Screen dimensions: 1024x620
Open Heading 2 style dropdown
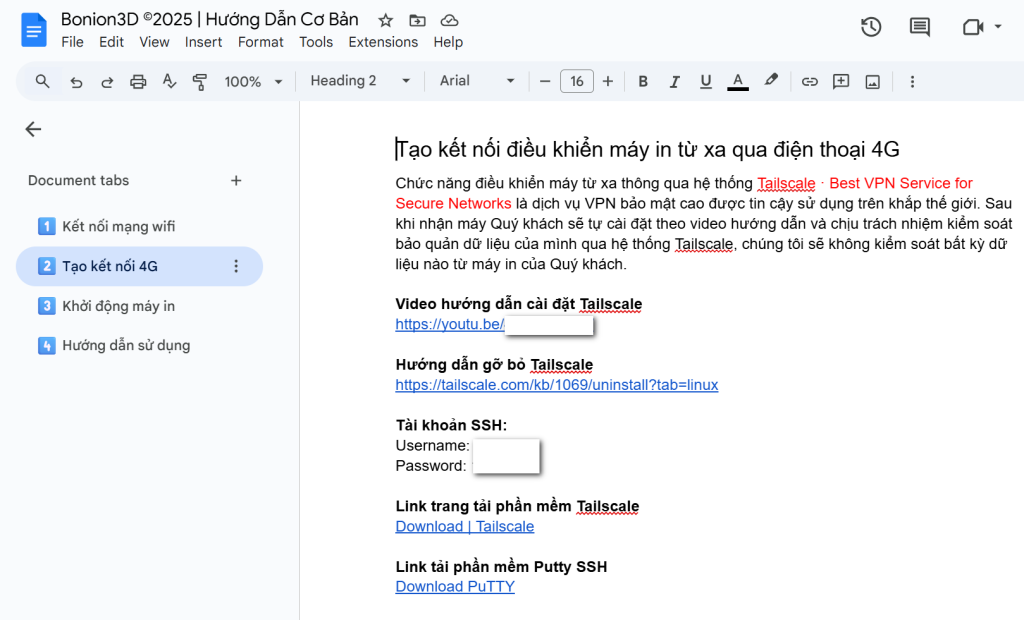(360, 81)
